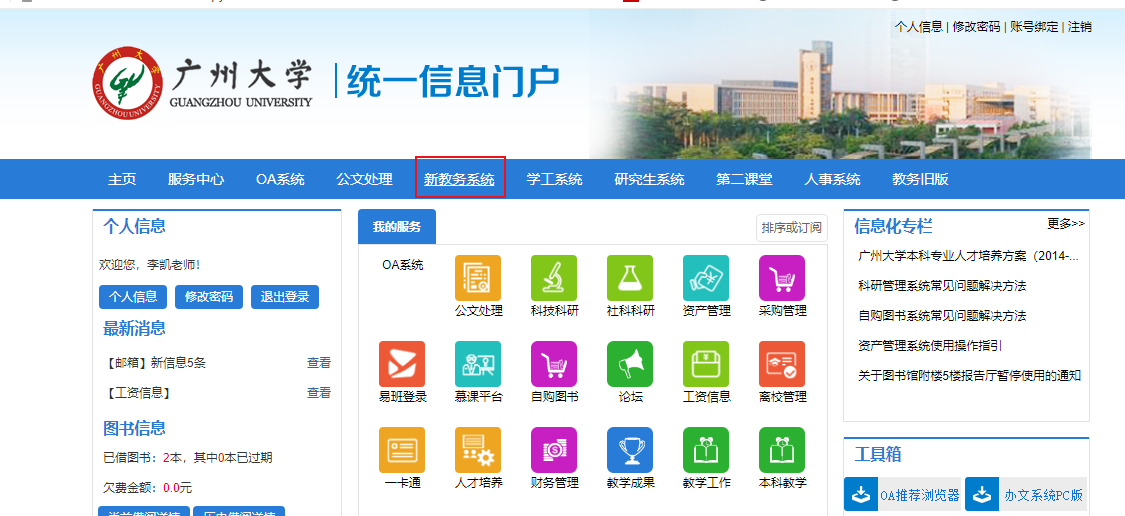Click the 排序或订阅 button
The height and width of the screenshot is (516, 1125).
(x=791, y=228)
